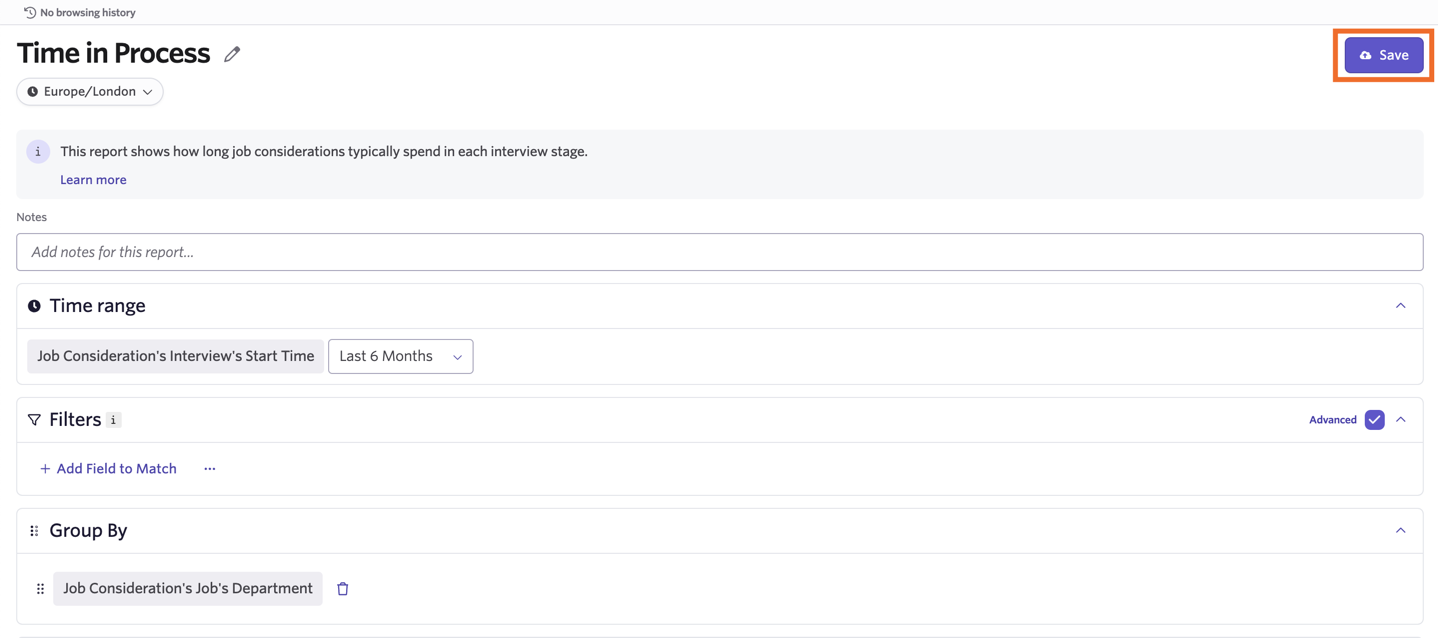Click the Advanced label link

1333,420
